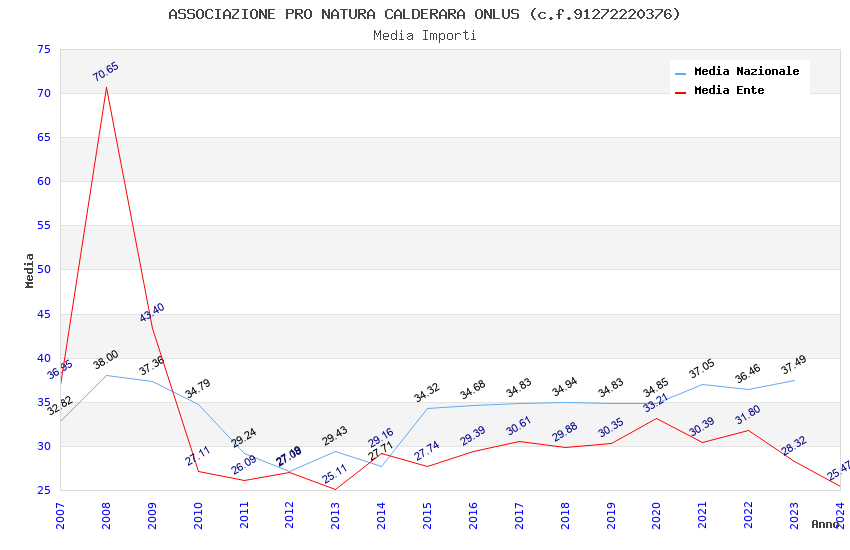This screenshot has width=850, height=550.
Task: Click the data label 34.79
Action: (198, 389)
